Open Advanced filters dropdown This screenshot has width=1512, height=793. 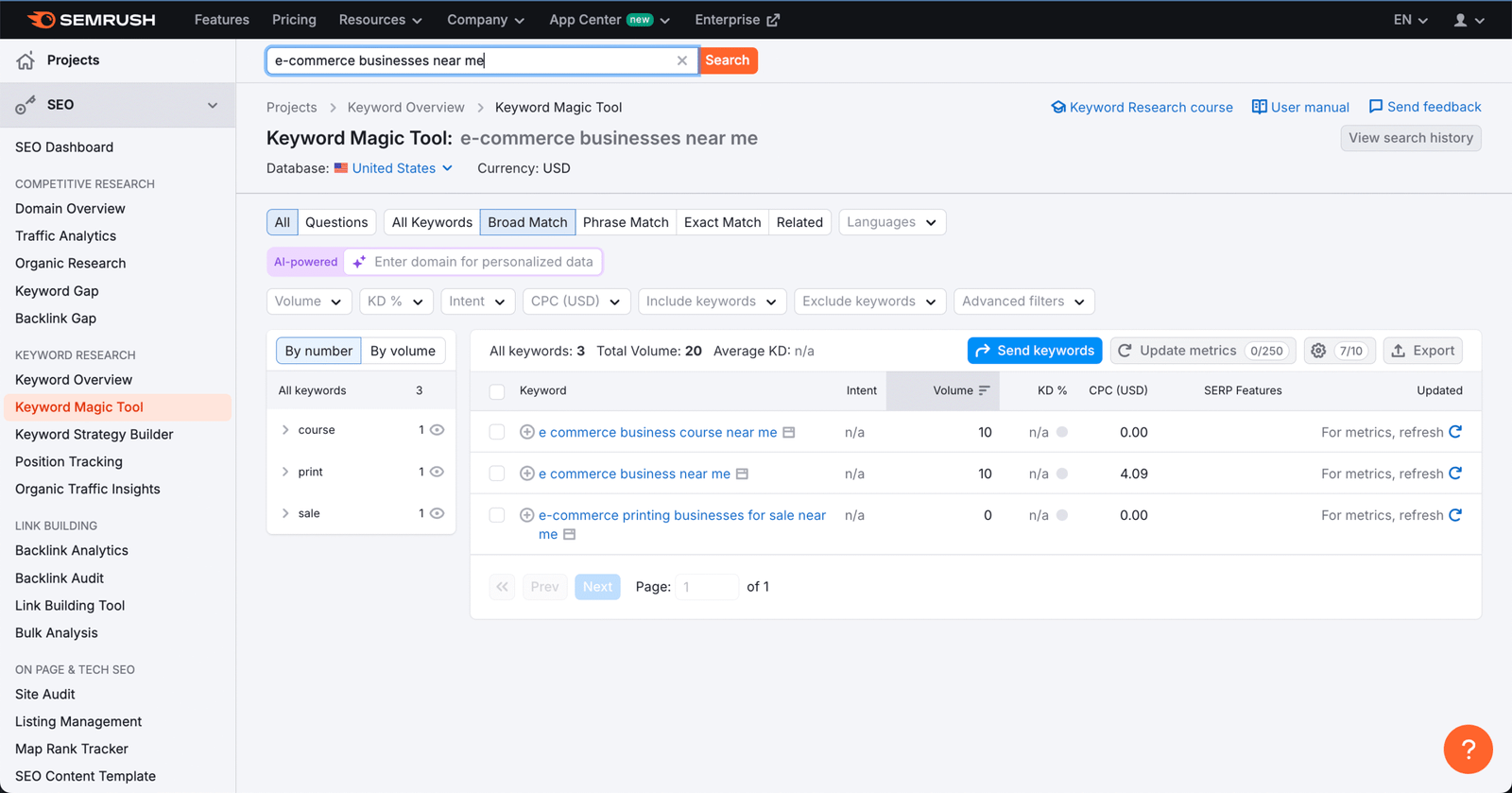1024,302
